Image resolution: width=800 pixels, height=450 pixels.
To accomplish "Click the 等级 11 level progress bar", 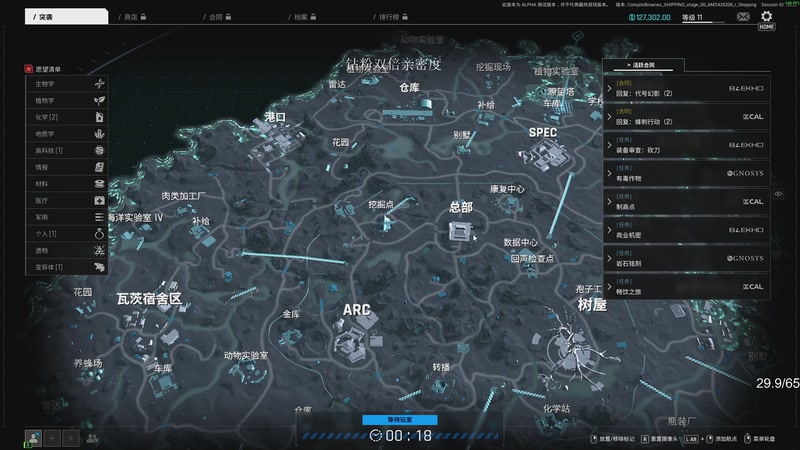I will pyautogui.click(x=704, y=21).
